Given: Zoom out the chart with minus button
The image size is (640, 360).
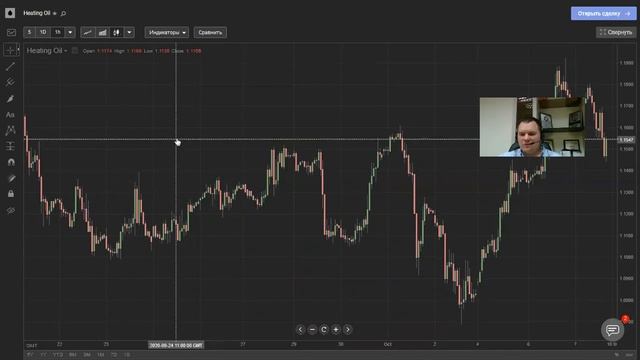Looking at the screenshot, I should pyautogui.click(x=312, y=329).
